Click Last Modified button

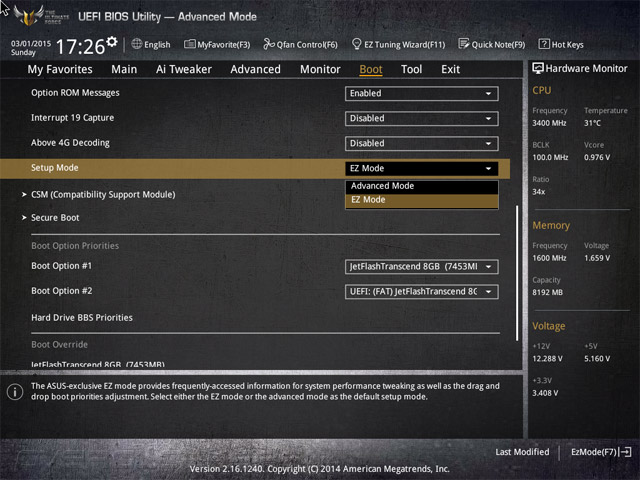pos(522,452)
